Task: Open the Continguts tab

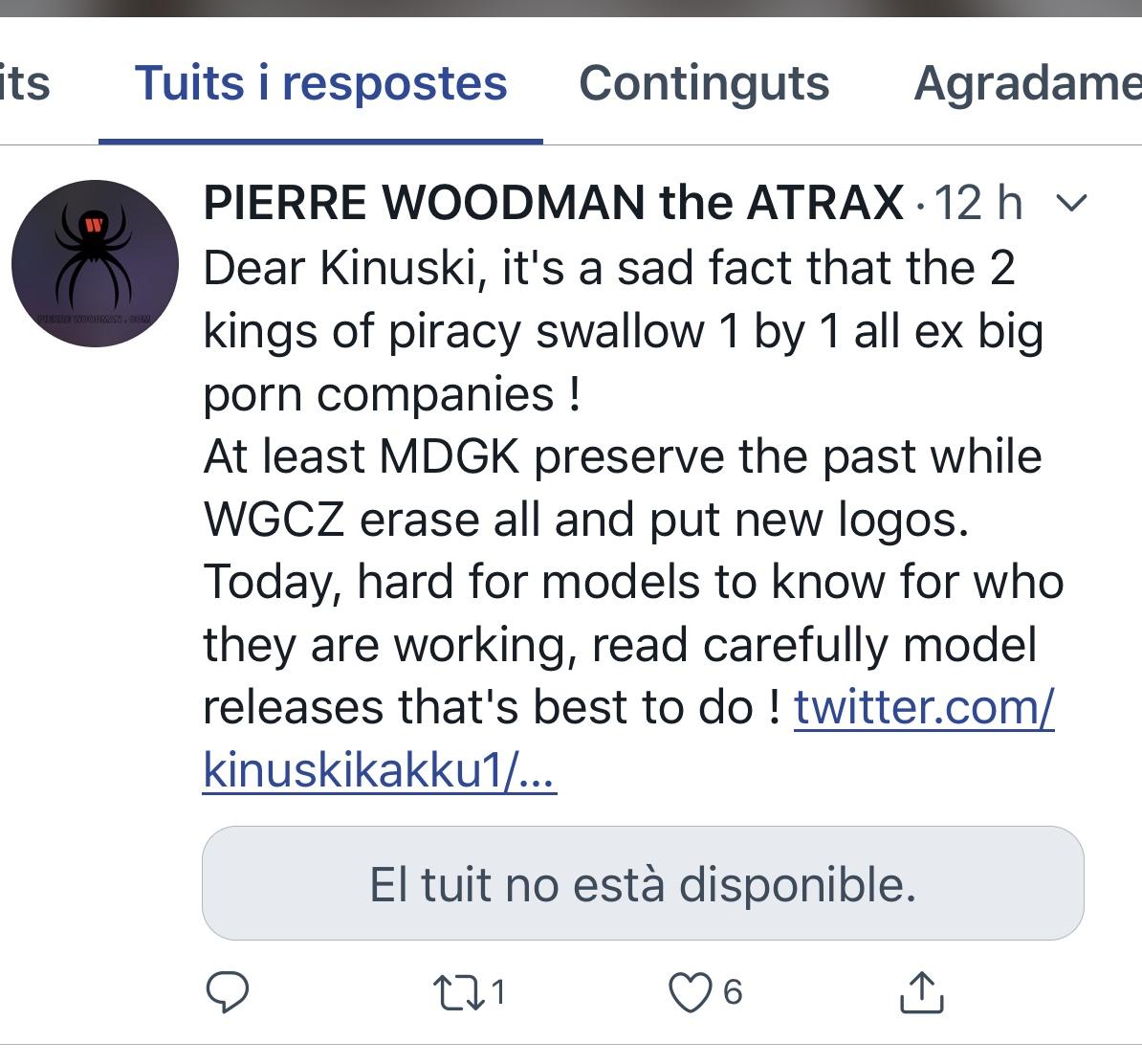Action: [x=704, y=83]
